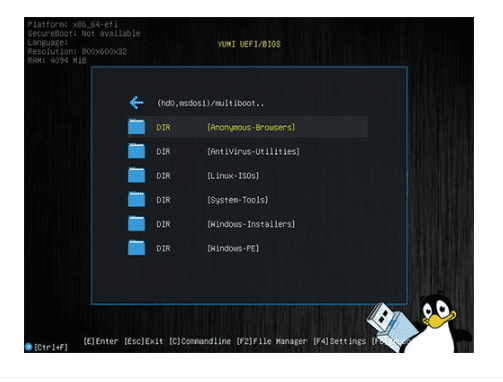Click the YUMI UEFI/BIOS title
Screen dimensions: 503x382
pyautogui.click(x=249, y=44)
